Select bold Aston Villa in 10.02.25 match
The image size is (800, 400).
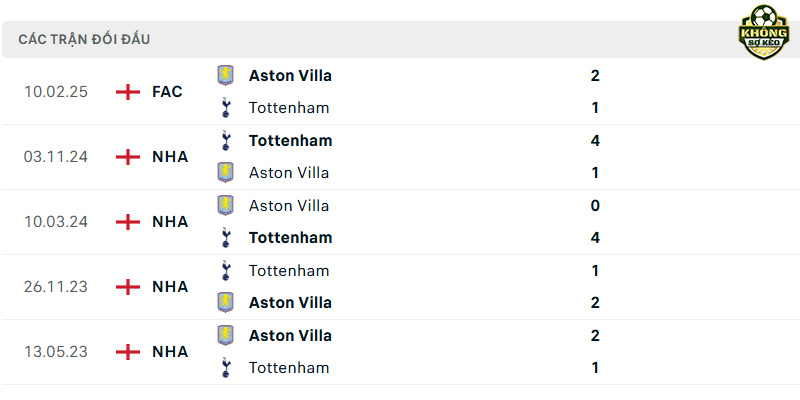tap(290, 76)
